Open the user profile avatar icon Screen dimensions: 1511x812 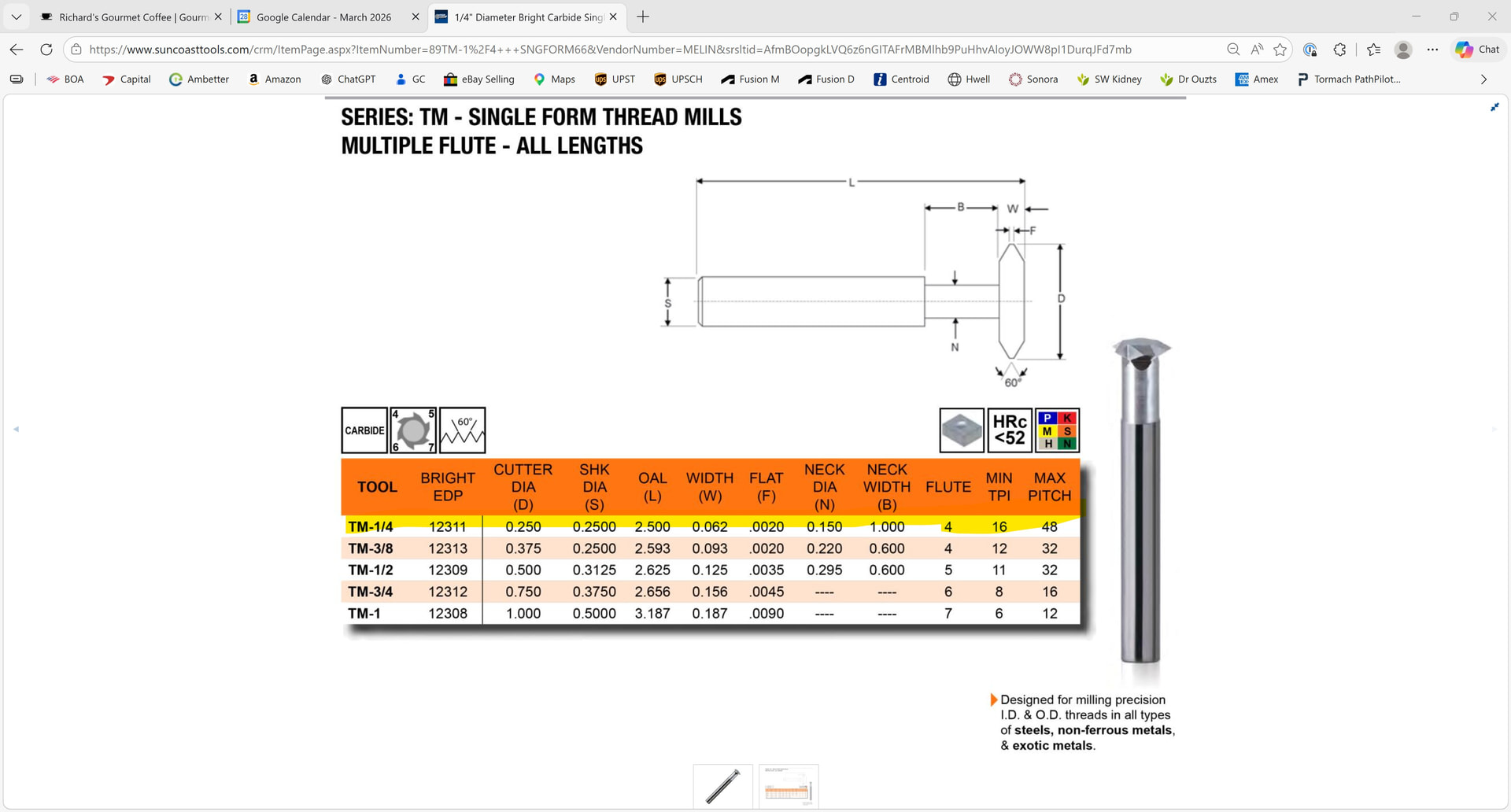click(1402, 50)
